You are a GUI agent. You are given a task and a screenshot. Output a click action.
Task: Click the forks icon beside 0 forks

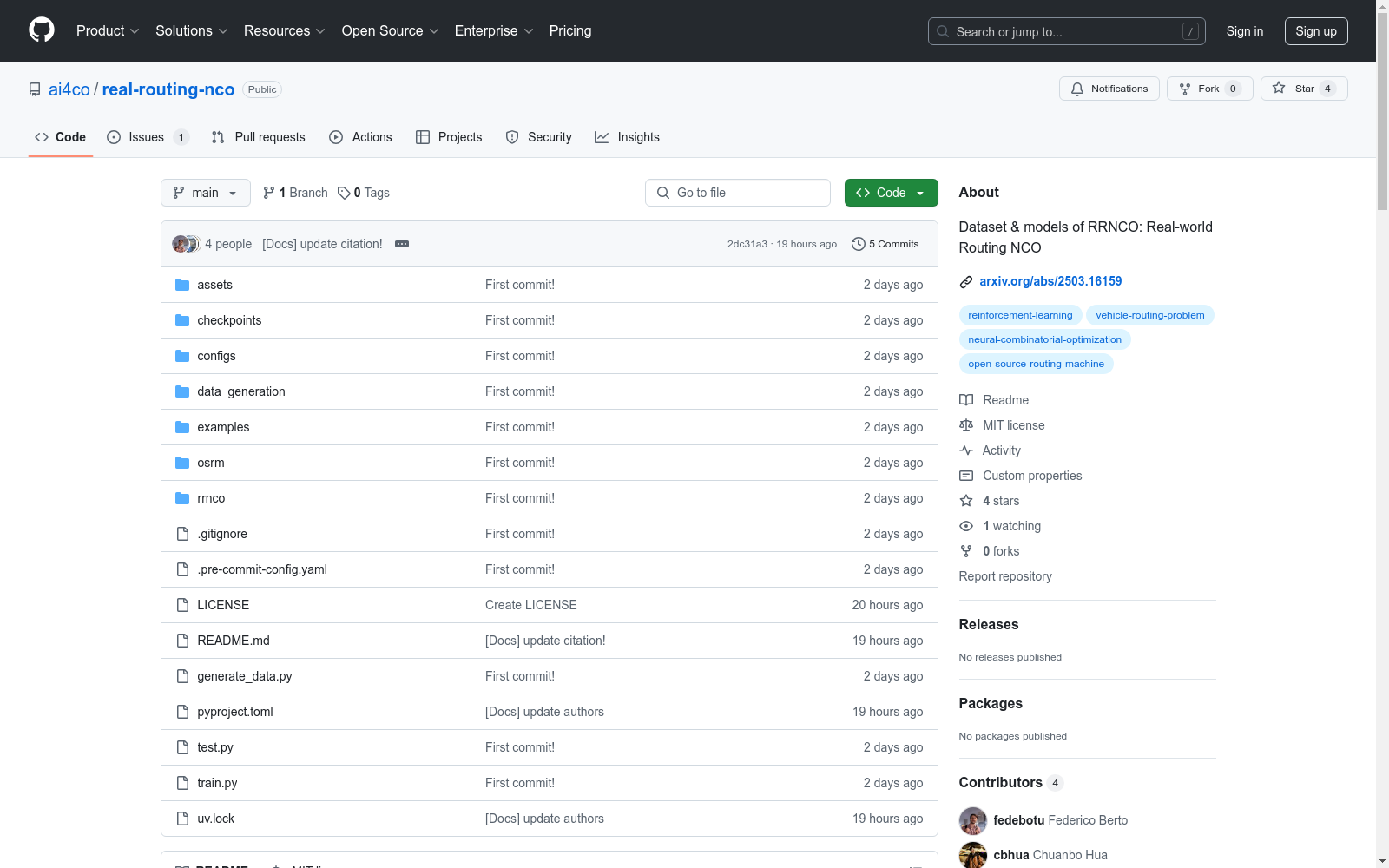click(966, 551)
